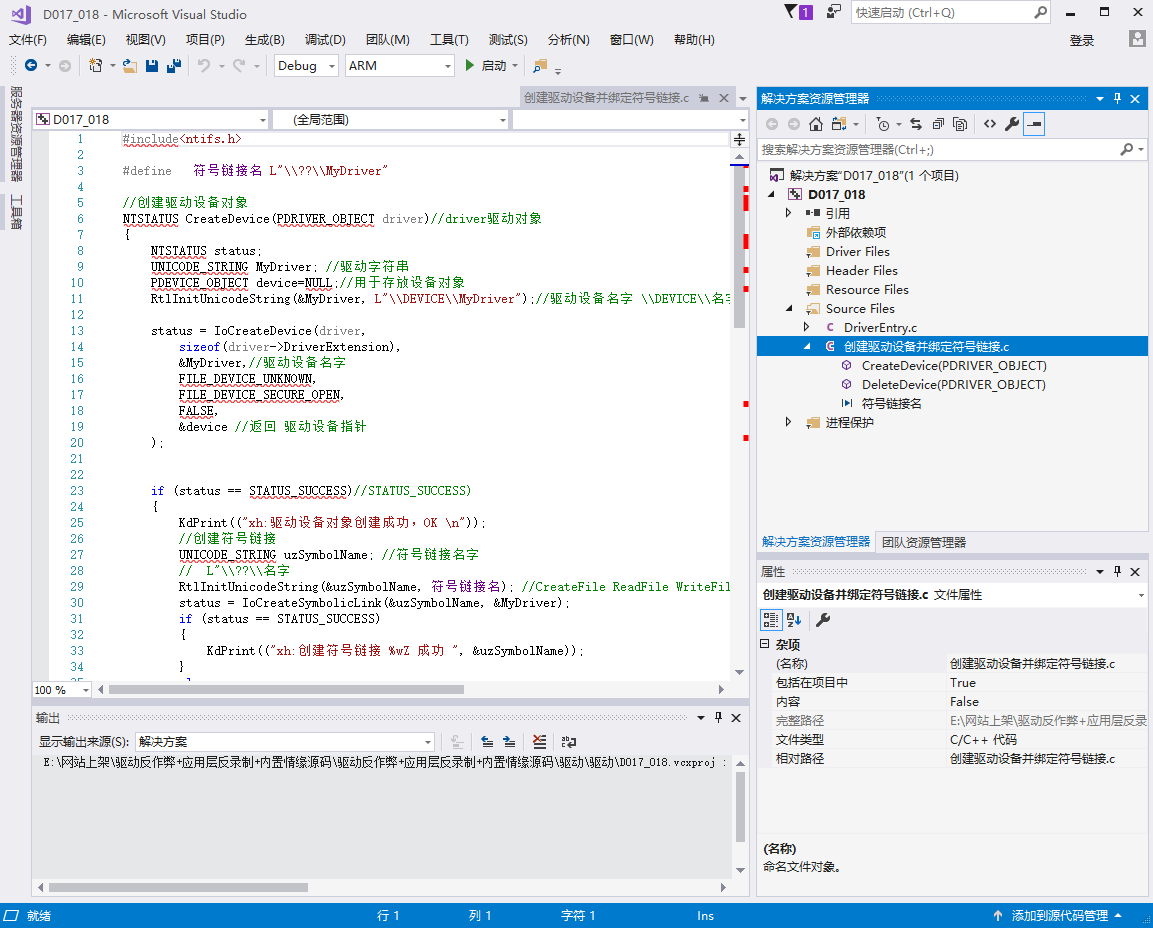Image resolution: width=1153 pixels, height=928 pixels.
Task: Click the 启动 start debugging button
Action: (492, 66)
